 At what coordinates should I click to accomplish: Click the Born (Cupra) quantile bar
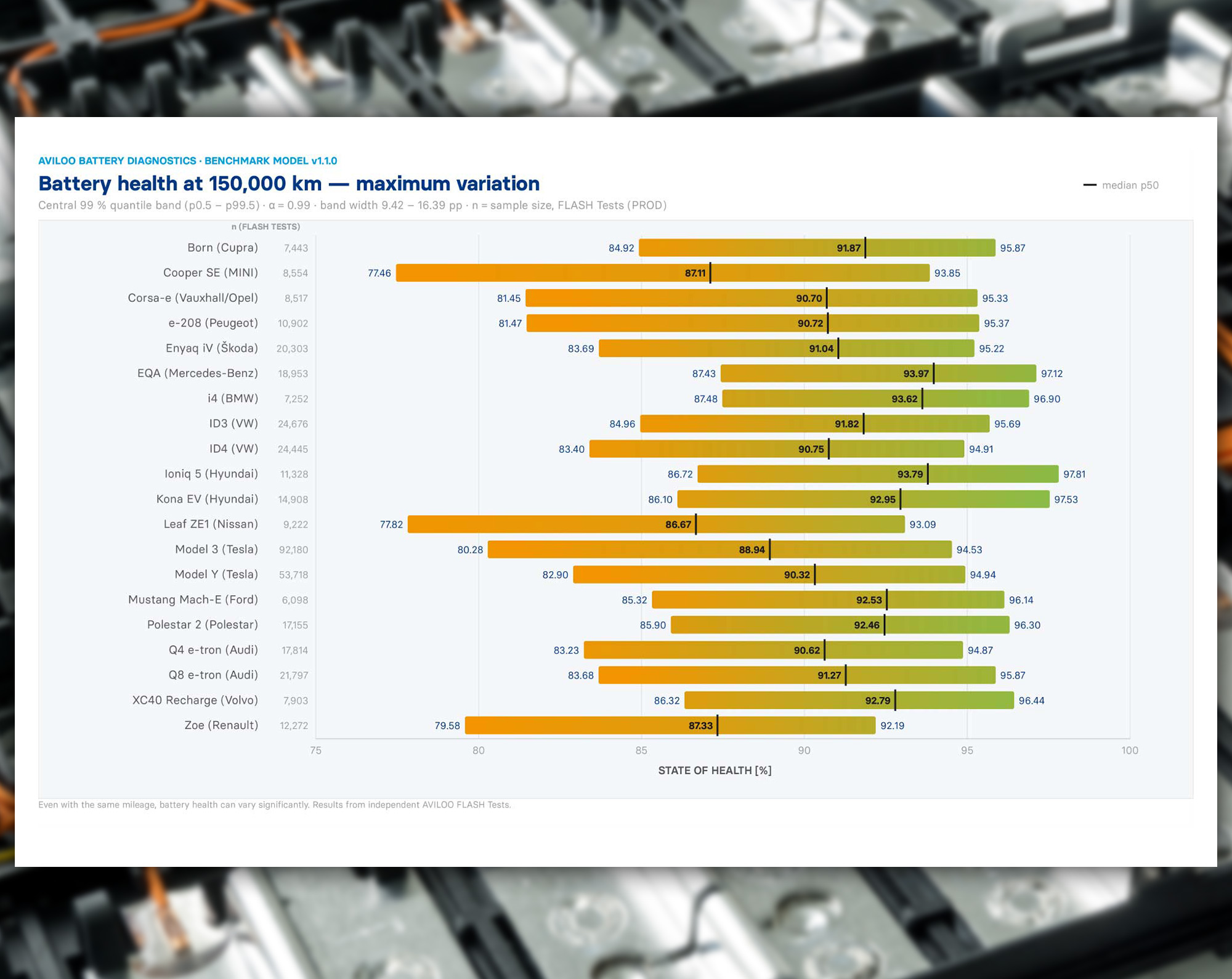click(817, 248)
